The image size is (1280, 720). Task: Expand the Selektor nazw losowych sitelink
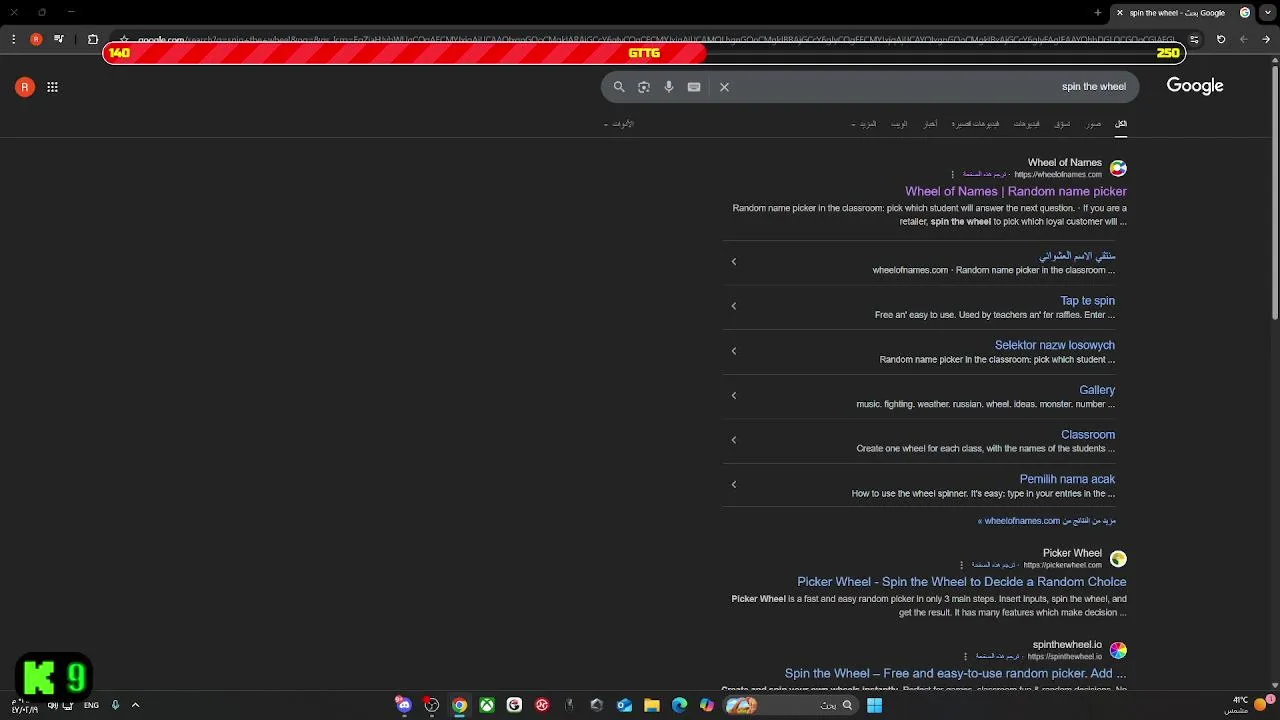coord(734,351)
